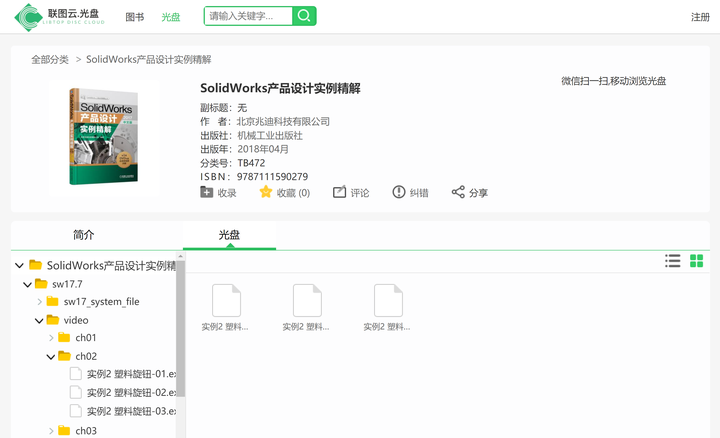
Task: Select the sw17_system_file tree label
Action: point(101,302)
